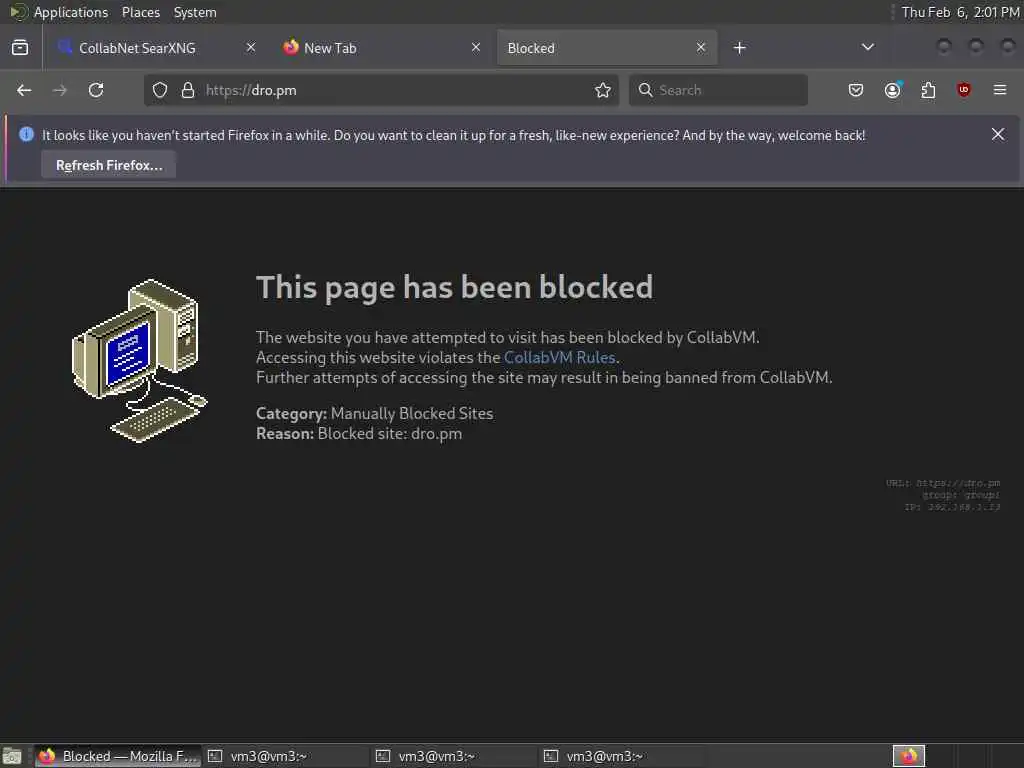Open the Extensions puzzle icon

(x=928, y=90)
